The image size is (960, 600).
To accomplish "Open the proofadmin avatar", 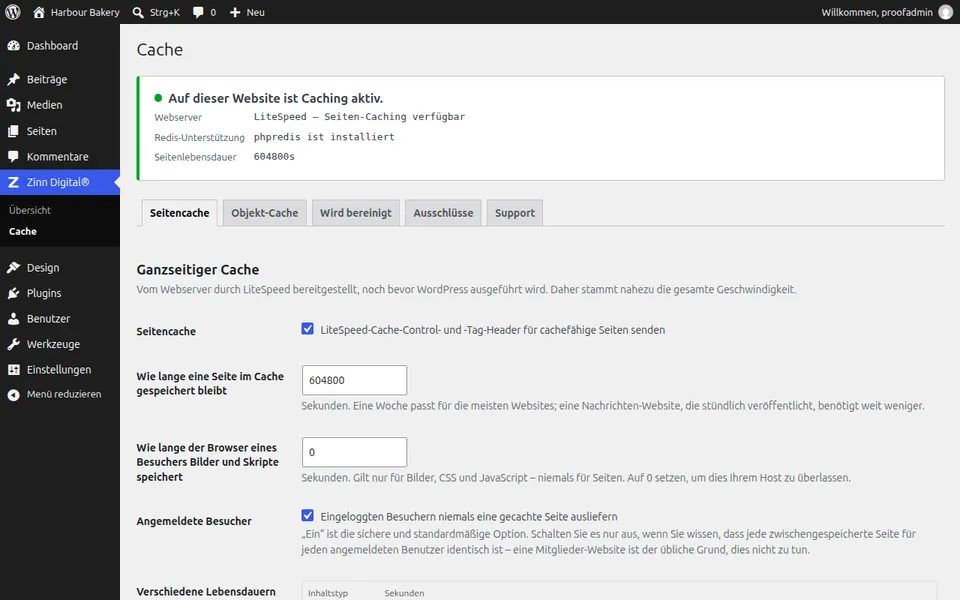I will tap(946, 12).
